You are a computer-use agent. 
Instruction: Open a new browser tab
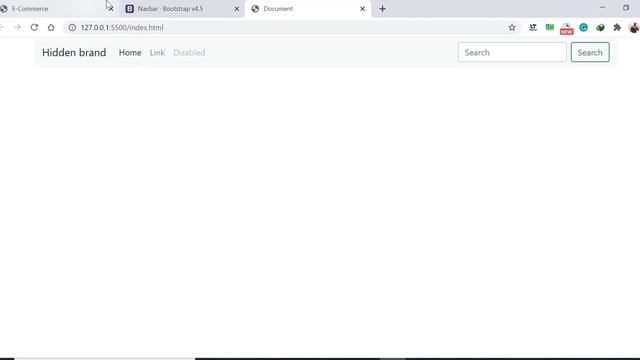pyautogui.click(x=382, y=9)
